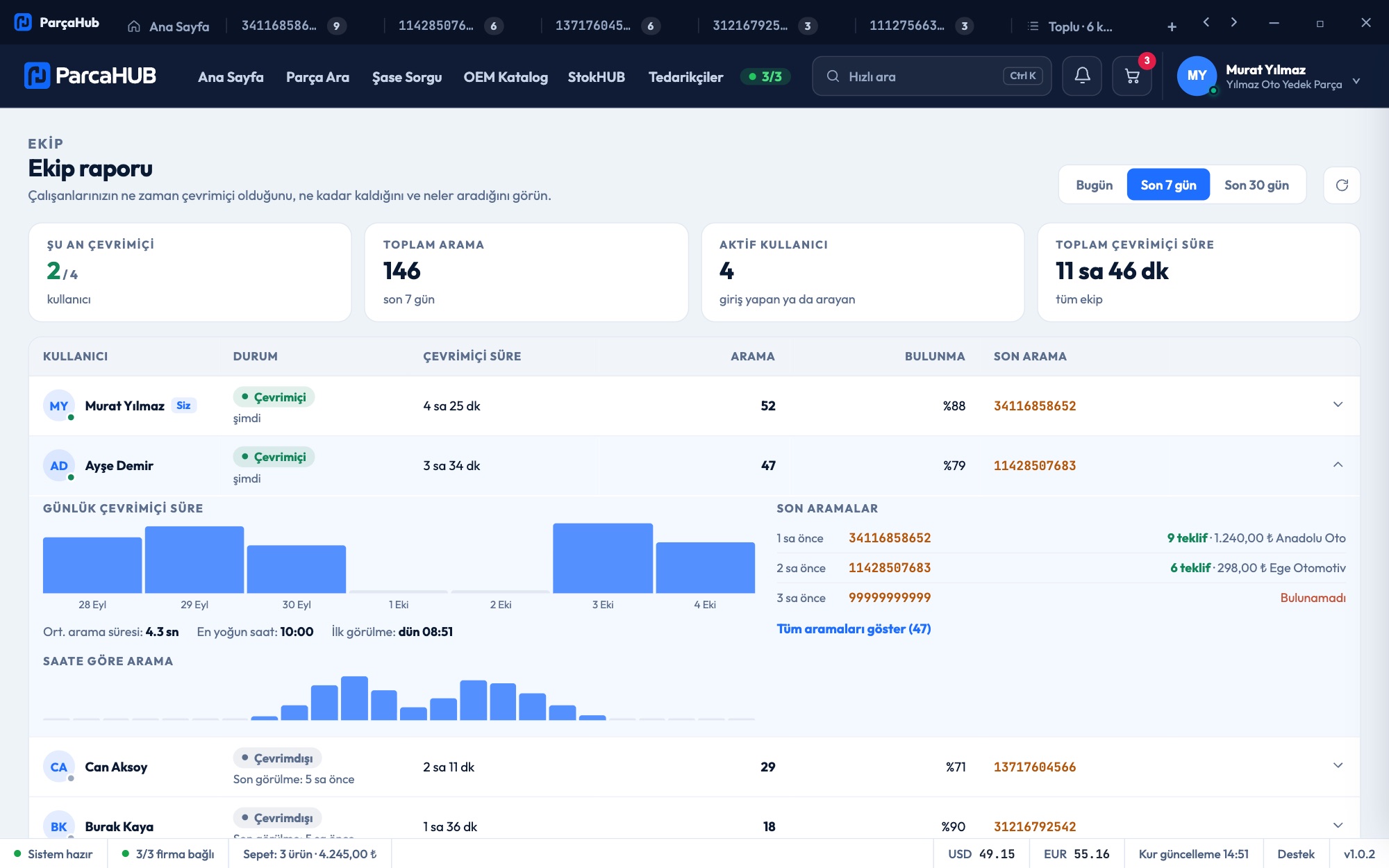The width and height of the screenshot is (1389, 868).
Task: Switch to the 341168586 tab
Action: pyautogui.click(x=294, y=26)
